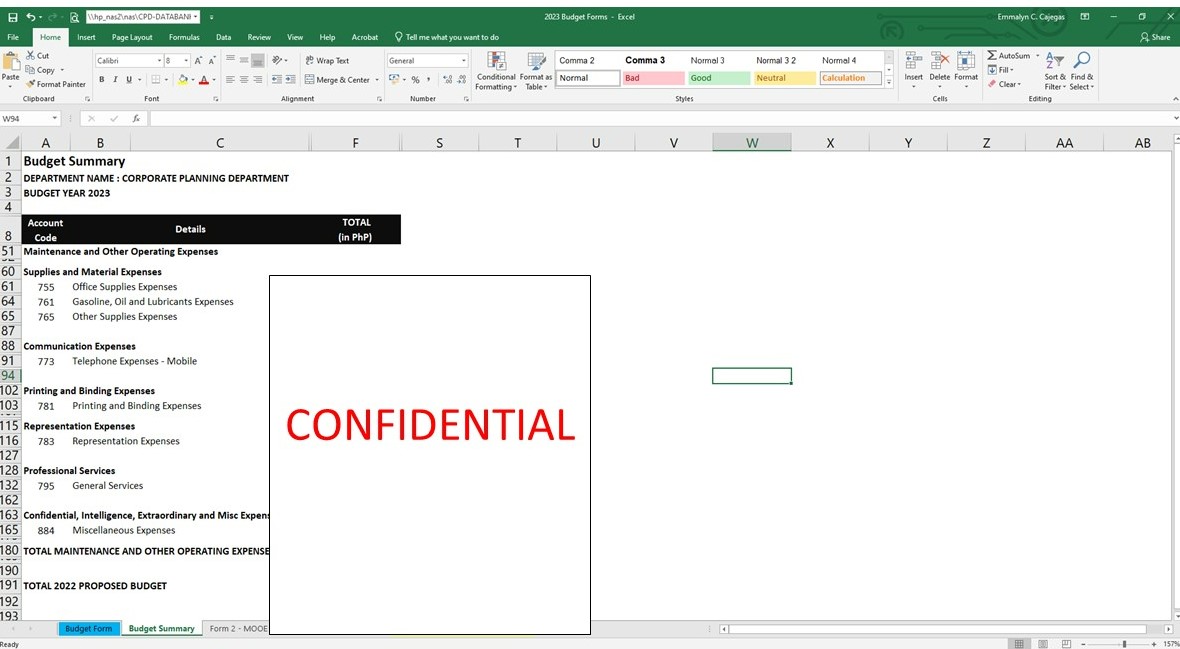Screen dimensions: 1180x649
Task: Toggle Underline formatting
Action: click(129, 80)
